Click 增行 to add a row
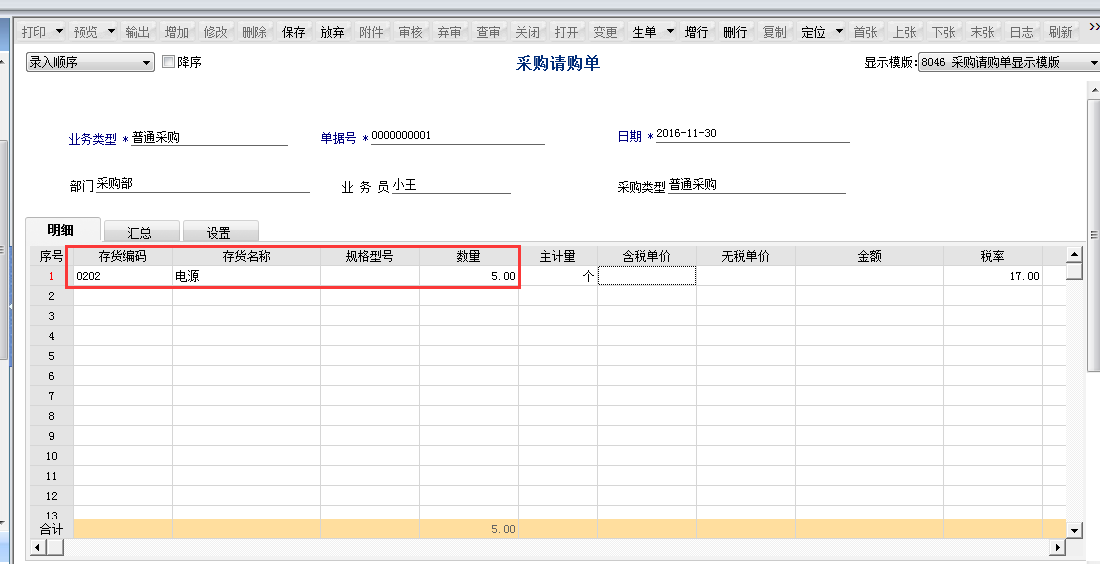 (x=696, y=32)
